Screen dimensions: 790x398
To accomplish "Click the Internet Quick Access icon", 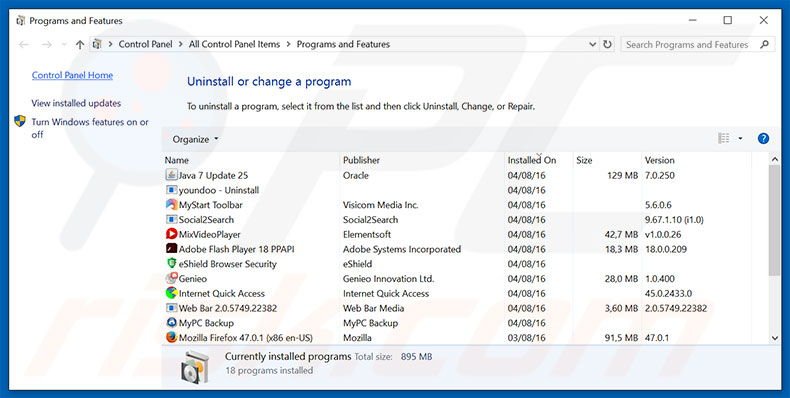I will pos(171,293).
